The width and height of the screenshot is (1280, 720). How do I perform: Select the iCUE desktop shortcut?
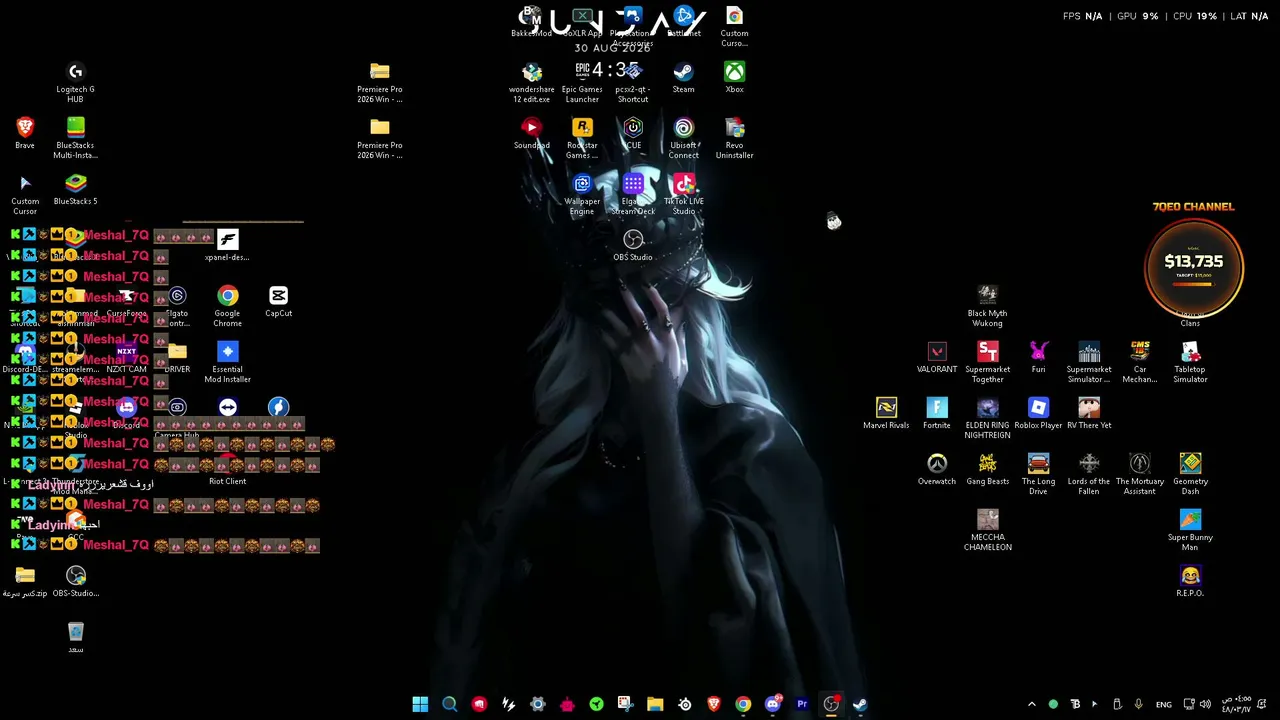[x=633, y=133]
